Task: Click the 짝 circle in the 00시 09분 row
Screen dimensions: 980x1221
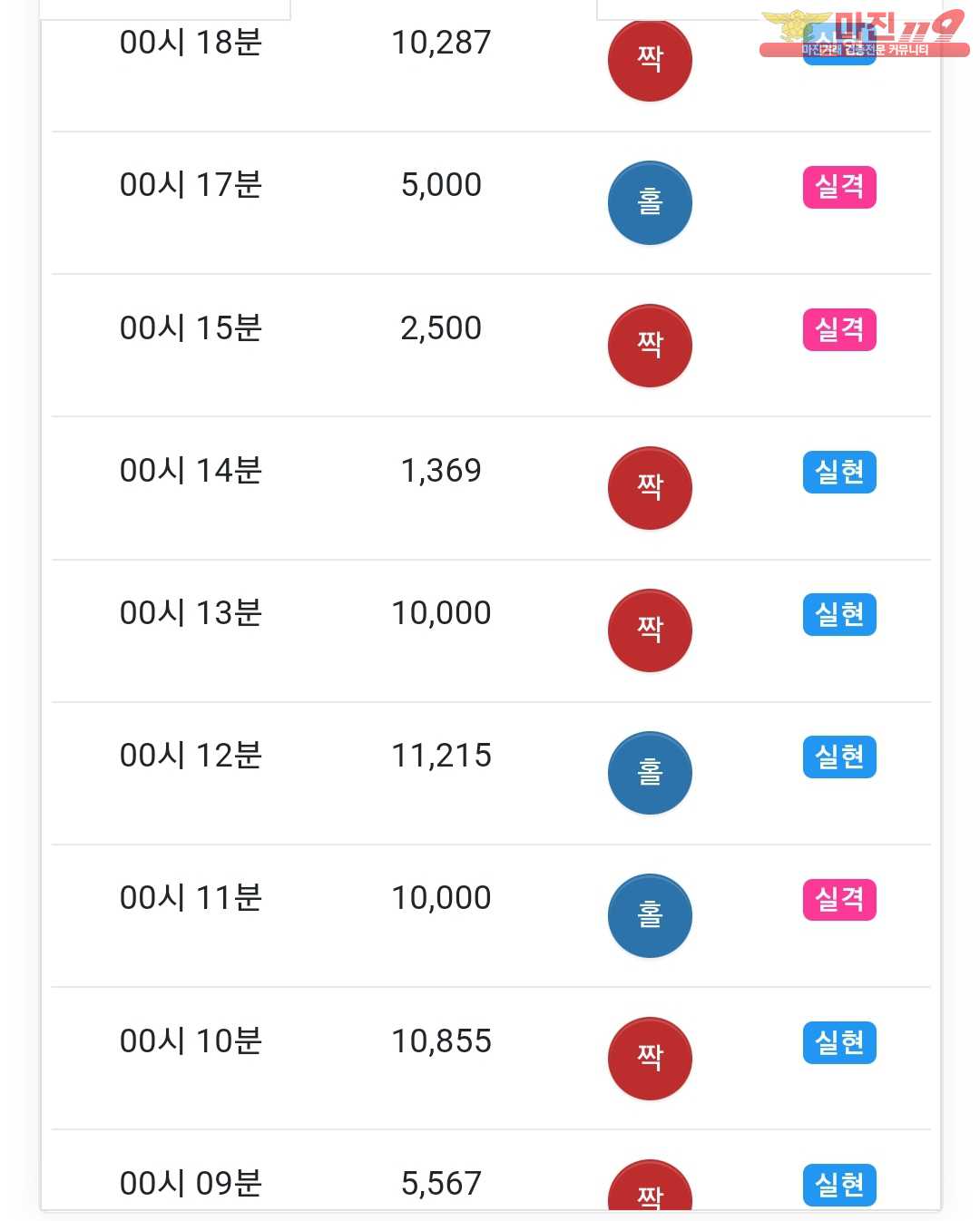Action: click(650, 1190)
